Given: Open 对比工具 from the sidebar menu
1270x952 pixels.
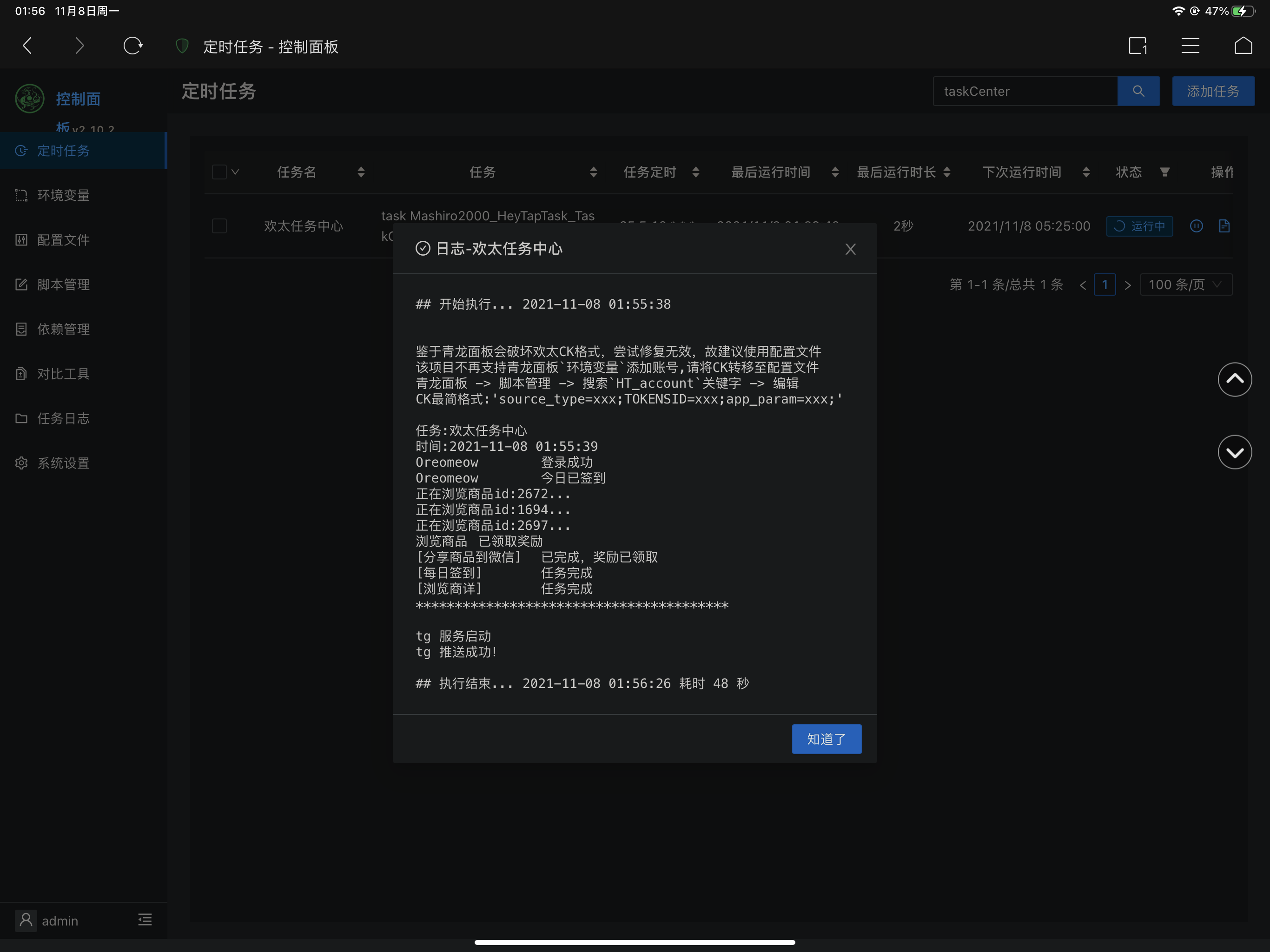Looking at the screenshot, I should (63, 373).
